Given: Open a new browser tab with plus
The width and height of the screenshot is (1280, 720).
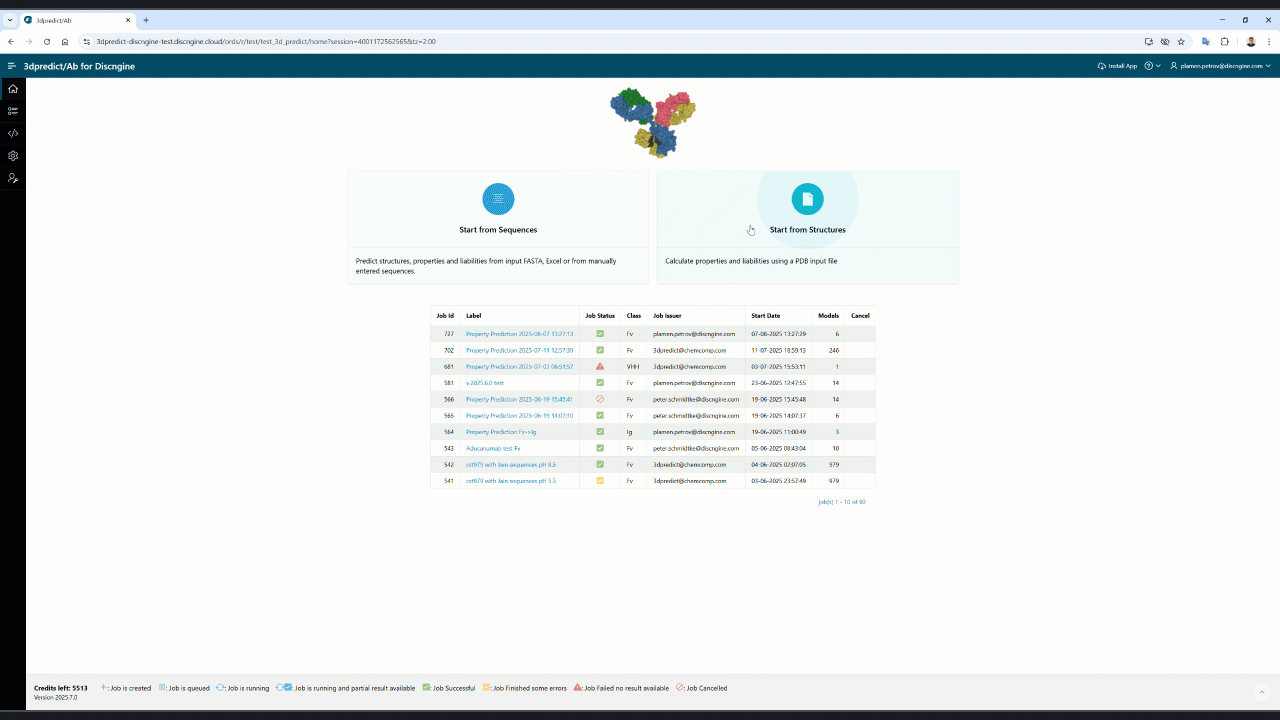Looking at the screenshot, I should point(146,20).
